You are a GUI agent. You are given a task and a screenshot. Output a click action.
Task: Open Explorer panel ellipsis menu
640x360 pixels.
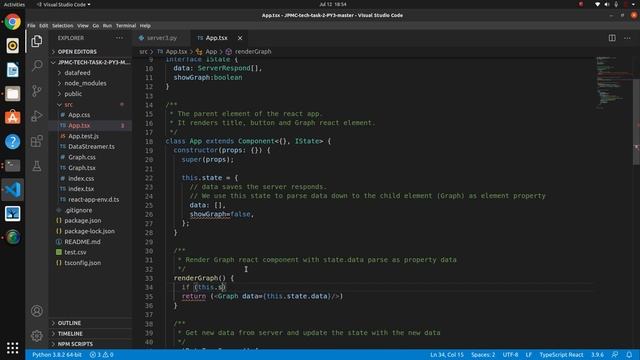coord(119,38)
